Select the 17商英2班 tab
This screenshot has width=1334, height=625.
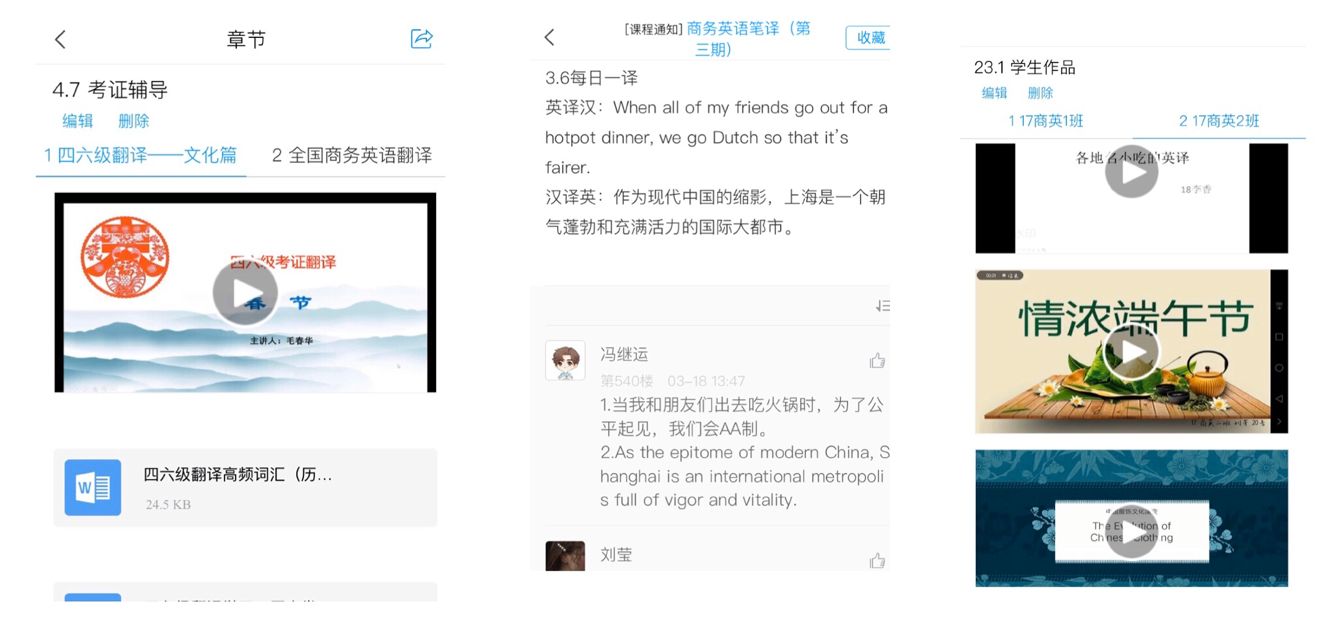pyautogui.click(x=1219, y=121)
